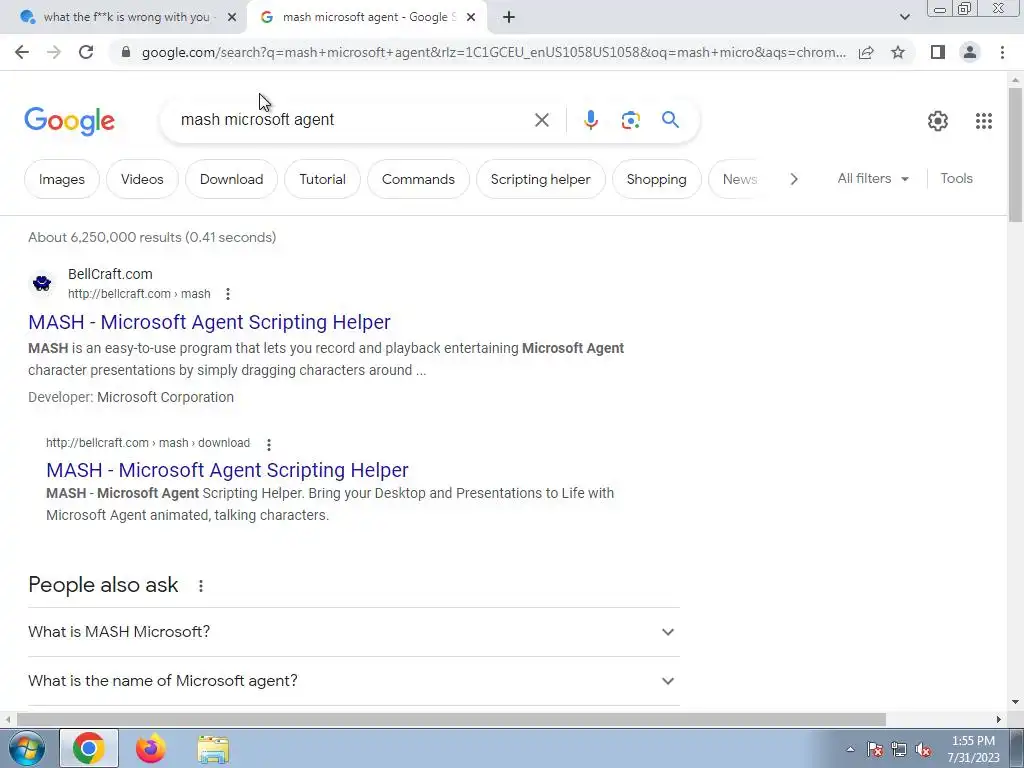Search by image with Google Lens
The height and width of the screenshot is (768, 1024).
pyautogui.click(x=630, y=120)
